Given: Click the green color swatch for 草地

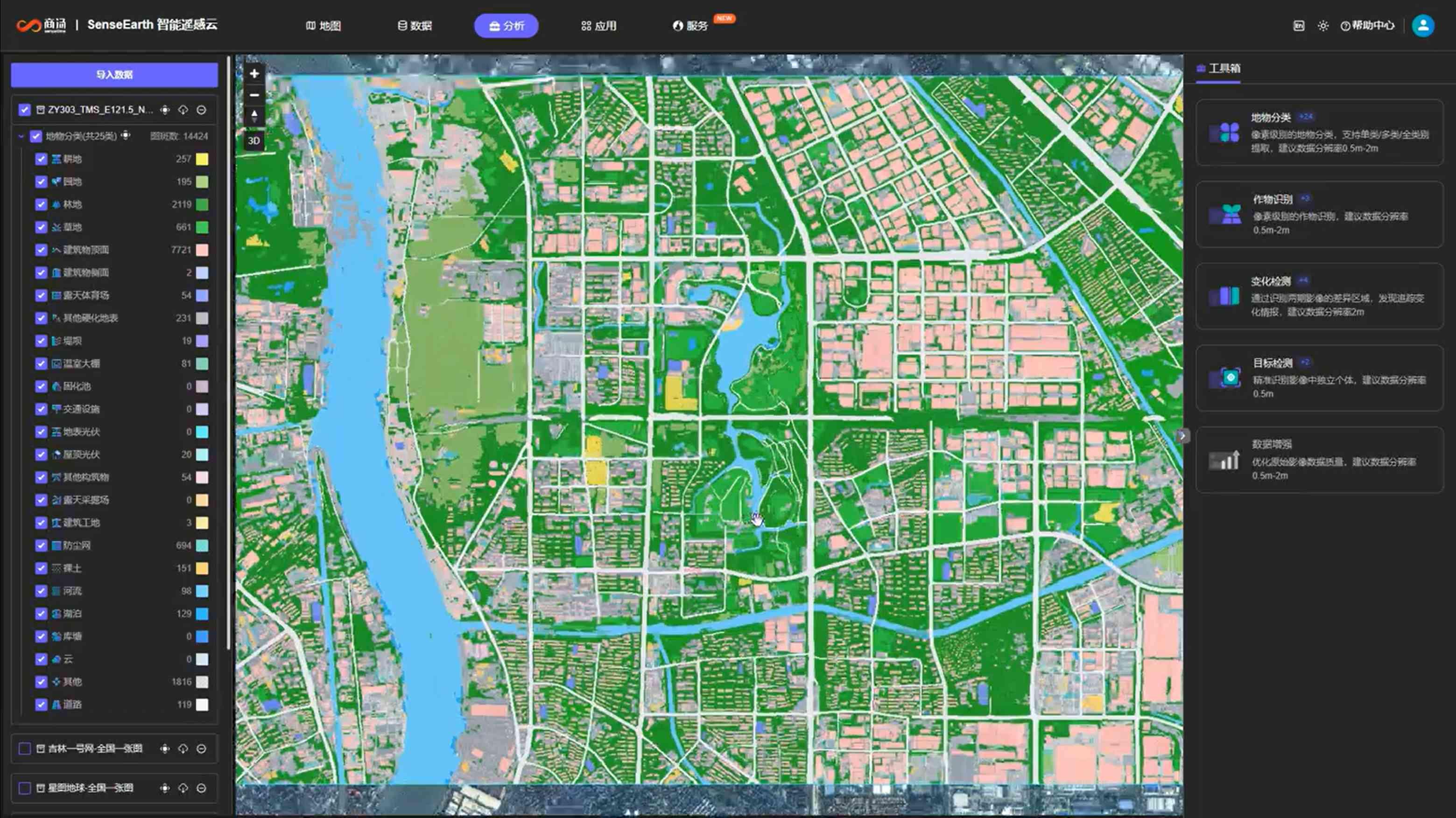Looking at the screenshot, I should coord(202,227).
